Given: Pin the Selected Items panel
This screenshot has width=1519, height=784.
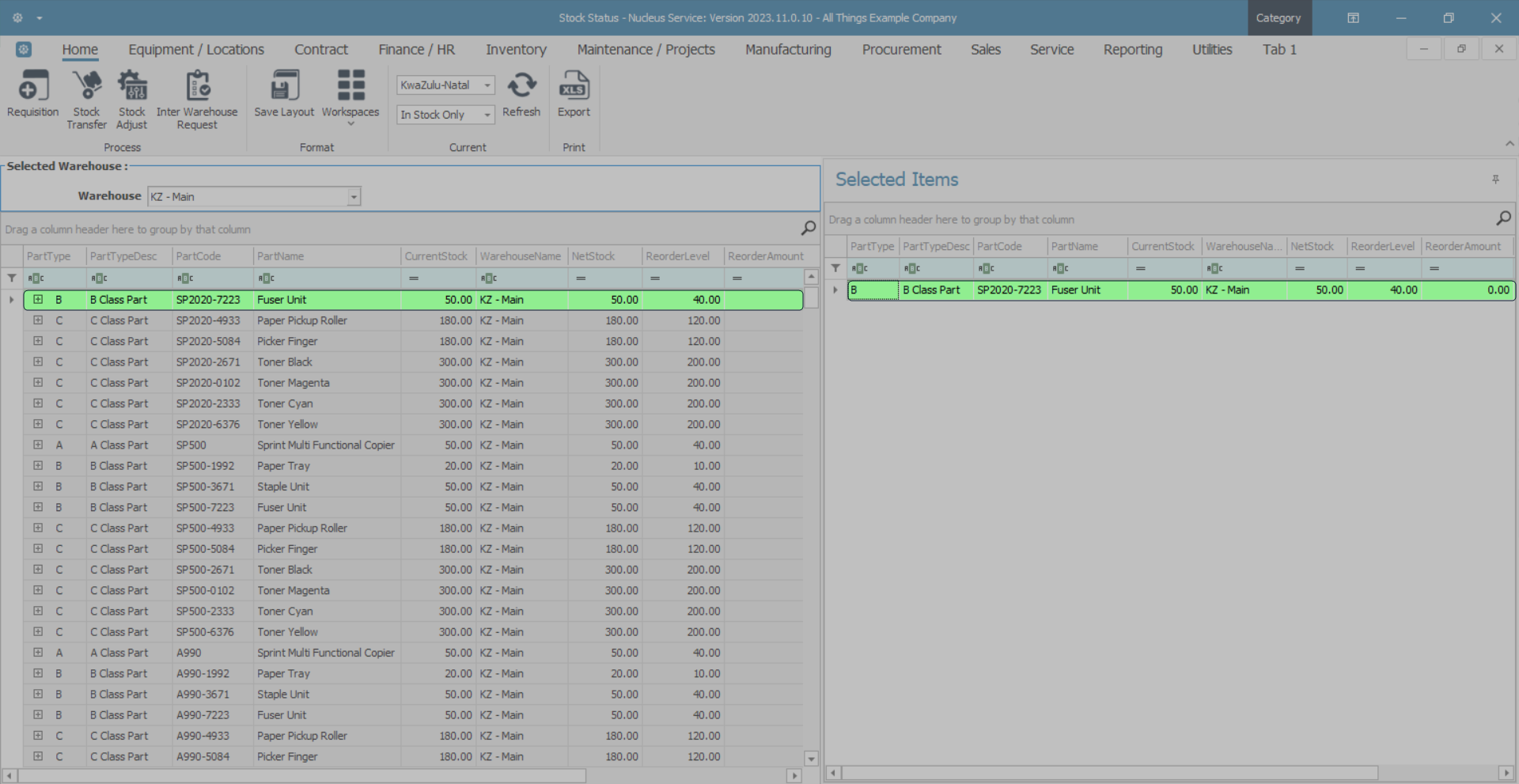Looking at the screenshot, I should (x=1495, y=180).
